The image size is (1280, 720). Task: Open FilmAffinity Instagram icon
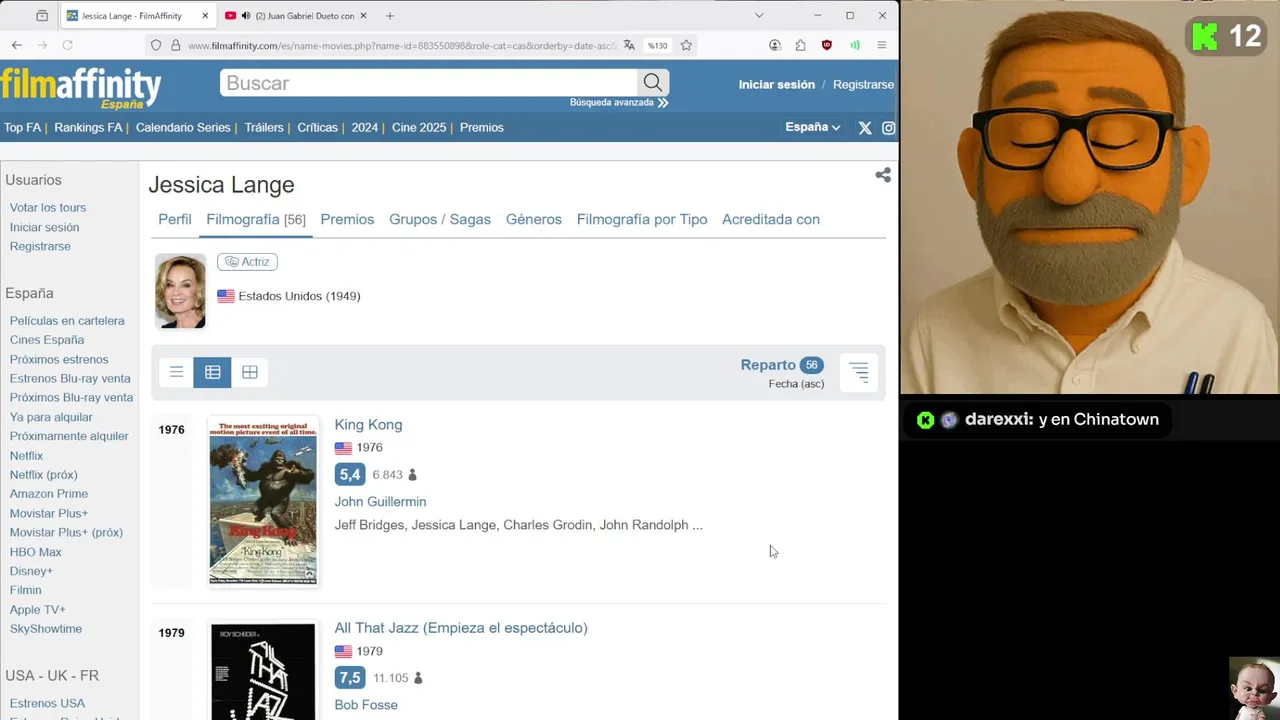(888, 128)
